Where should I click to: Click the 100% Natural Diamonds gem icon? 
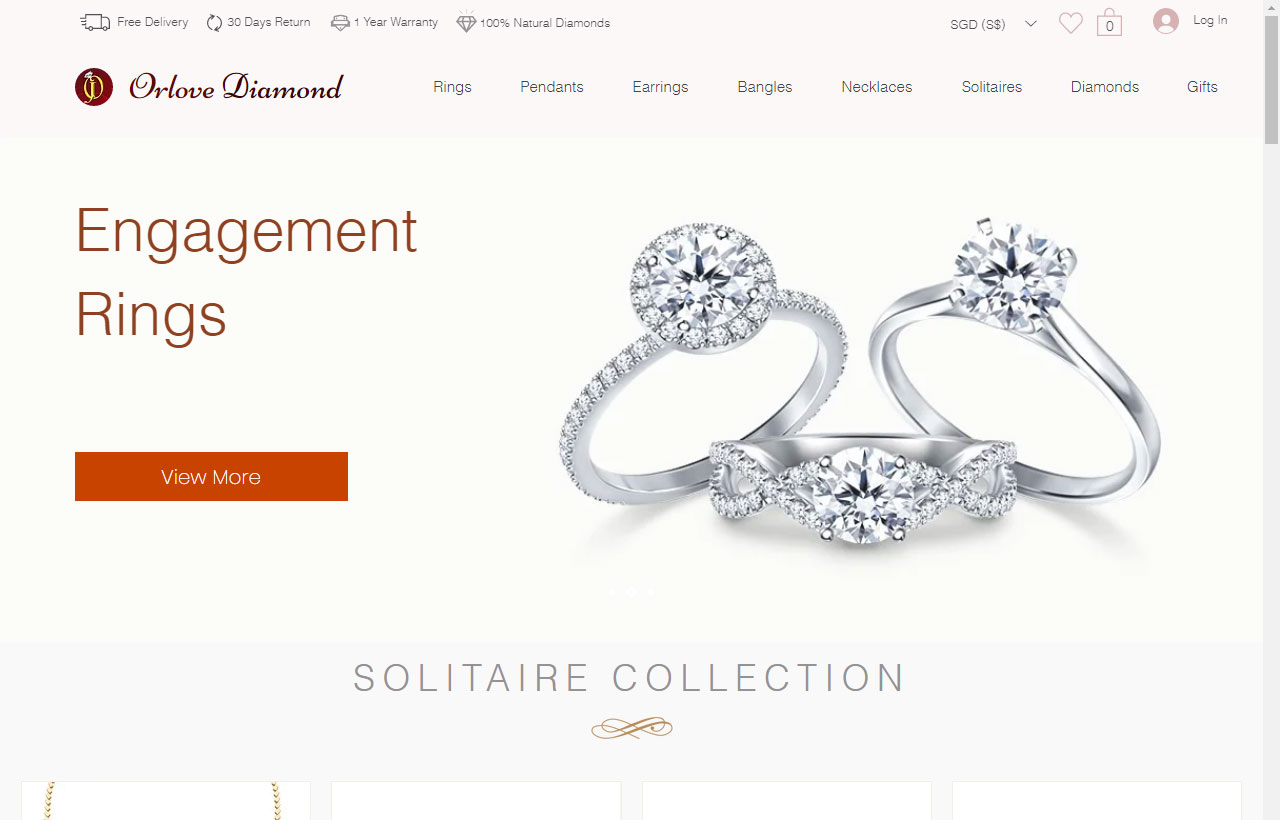466,21
